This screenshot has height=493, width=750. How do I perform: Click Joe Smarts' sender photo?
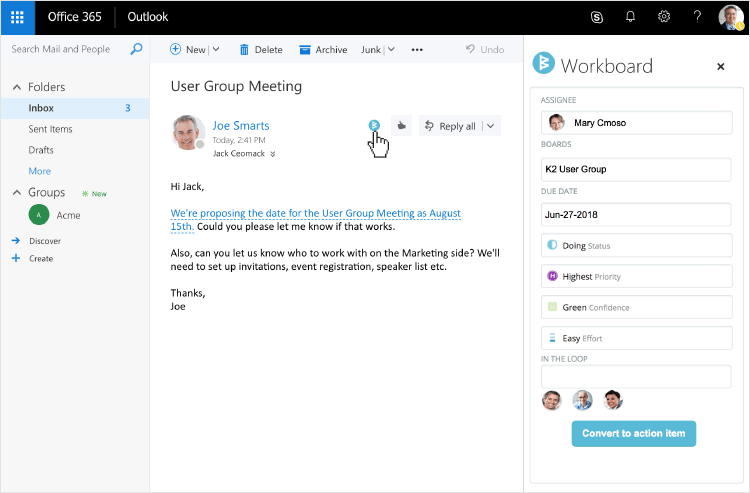[188, 132]
